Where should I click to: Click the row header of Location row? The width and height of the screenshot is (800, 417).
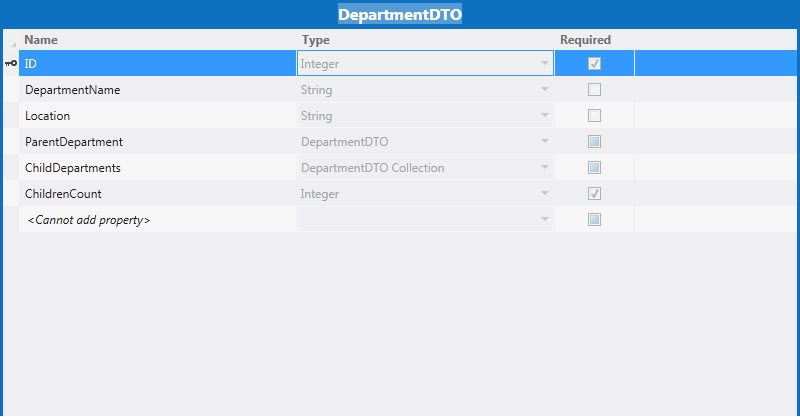point(11,116)
